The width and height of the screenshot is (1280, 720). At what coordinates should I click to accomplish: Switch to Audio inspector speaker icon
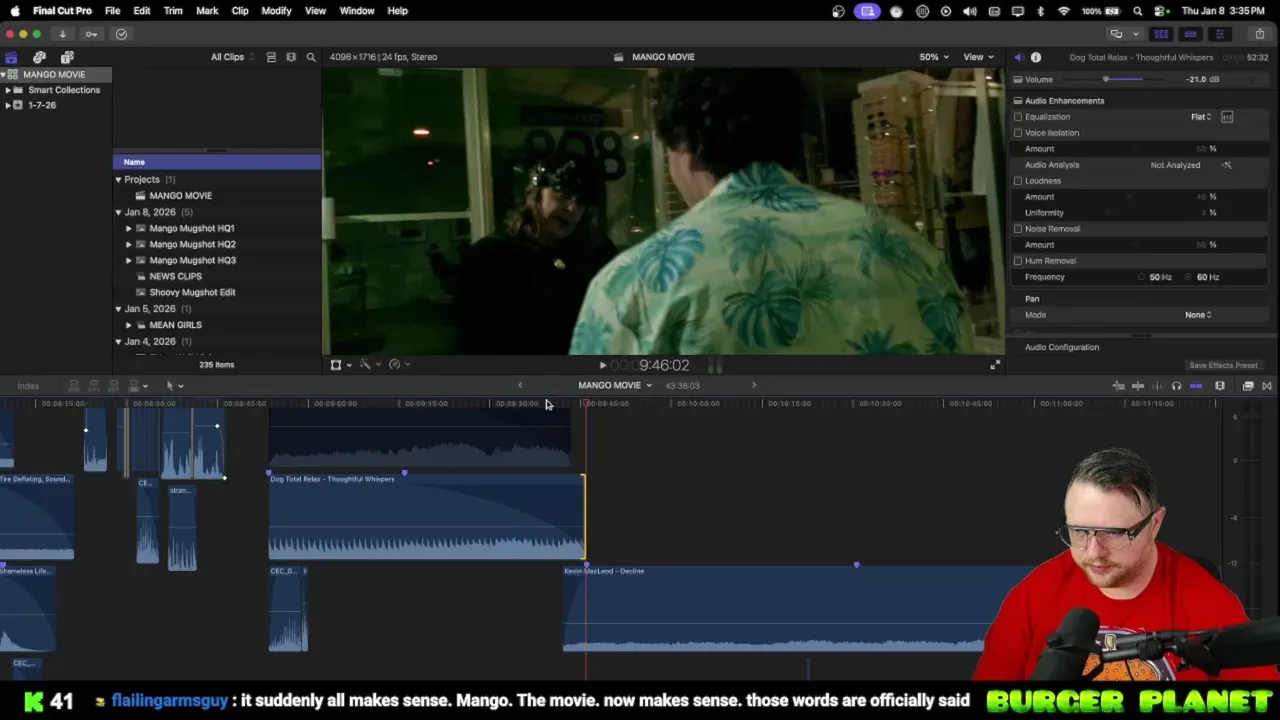(1018, 57)
